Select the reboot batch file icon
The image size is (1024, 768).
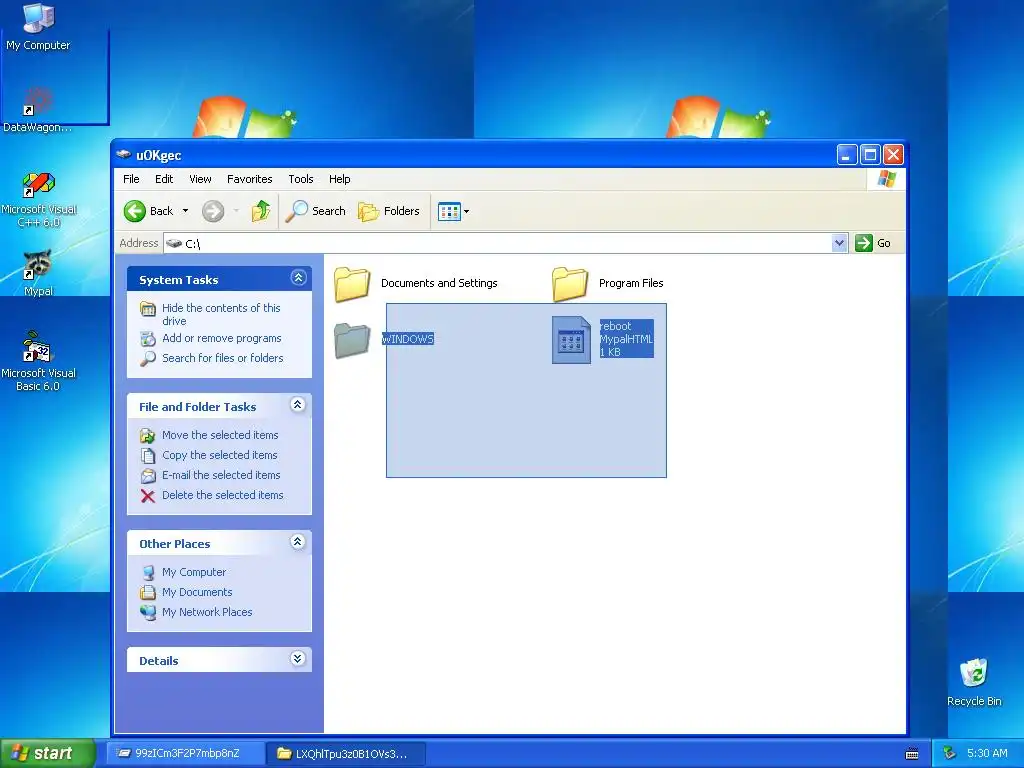click(x=571, y=340)
